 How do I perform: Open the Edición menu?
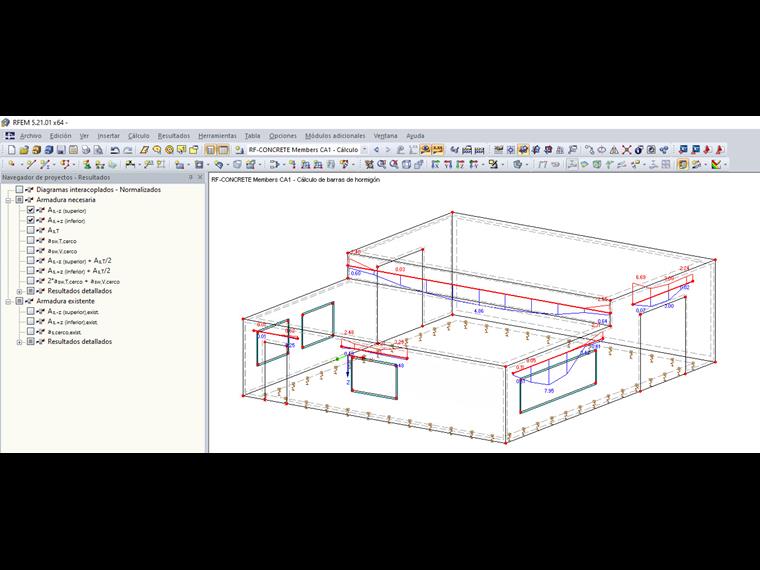[x=61, y=136]
